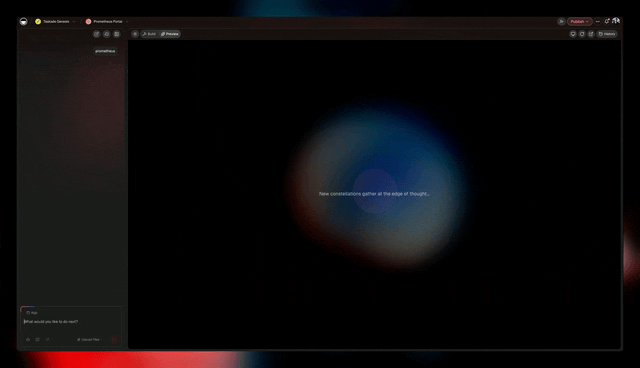Click the panel layout icon beside history
This screenshot has height=368, width=640.
(117, 34)
